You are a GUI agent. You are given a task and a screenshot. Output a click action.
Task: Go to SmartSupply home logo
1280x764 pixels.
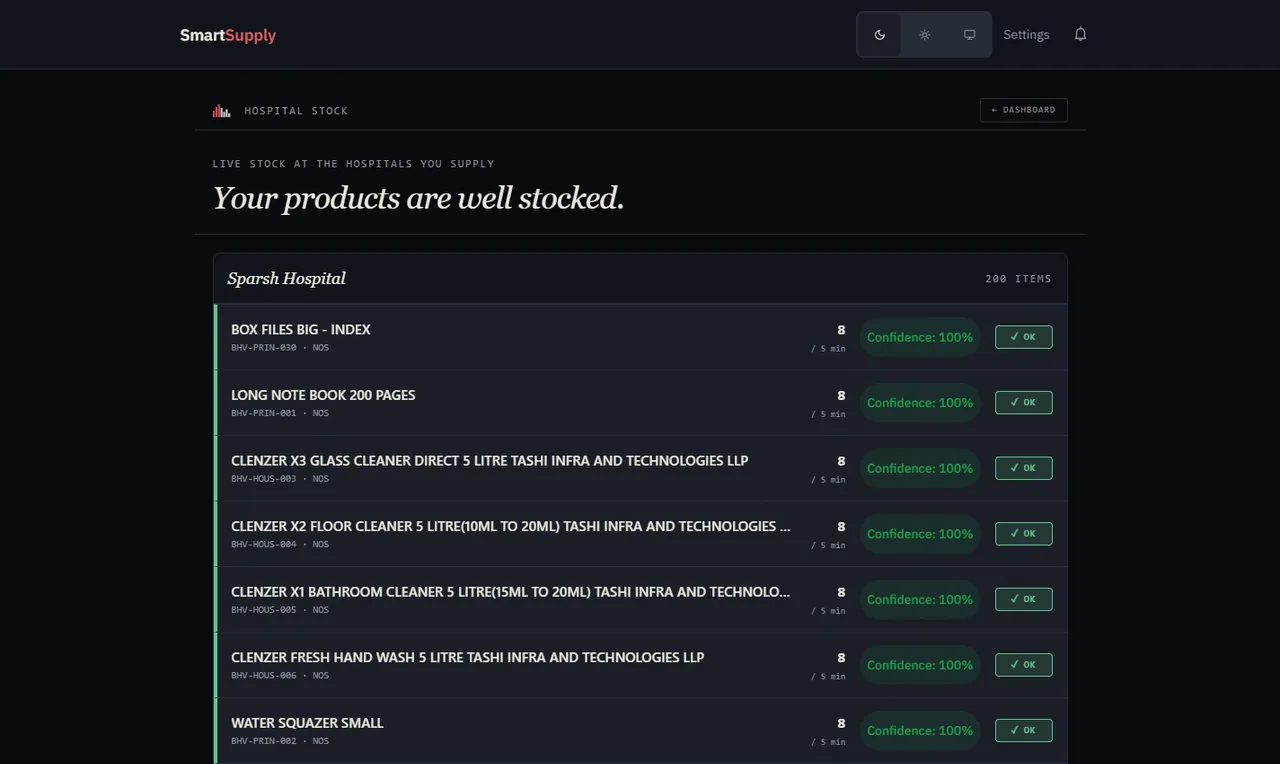228,35
